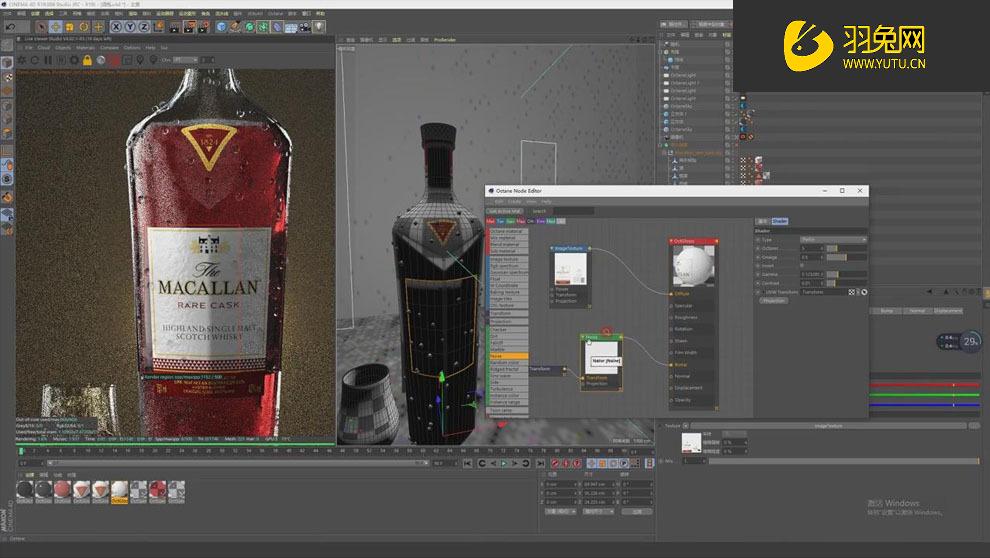Toggle the X axis lock
Screen dimensions: 990x558
click(x=116, y=27)
